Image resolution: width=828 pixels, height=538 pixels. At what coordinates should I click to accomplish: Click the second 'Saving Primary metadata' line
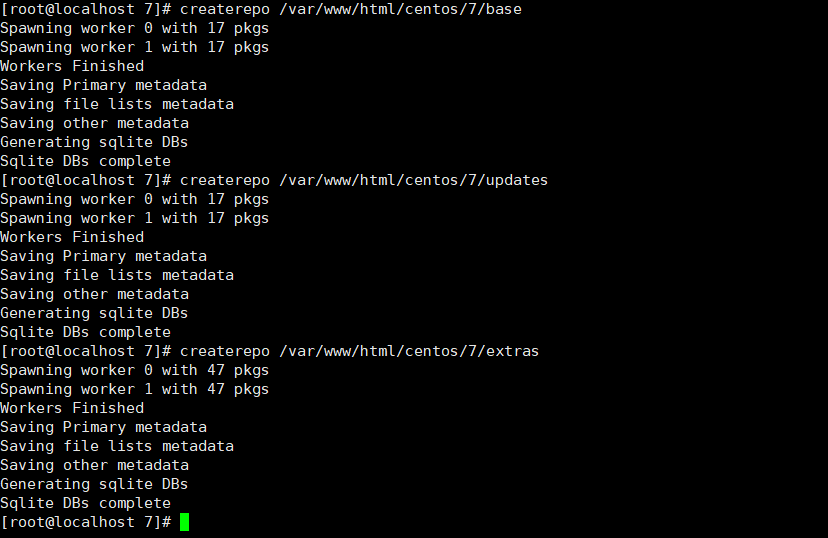[104, 257]
